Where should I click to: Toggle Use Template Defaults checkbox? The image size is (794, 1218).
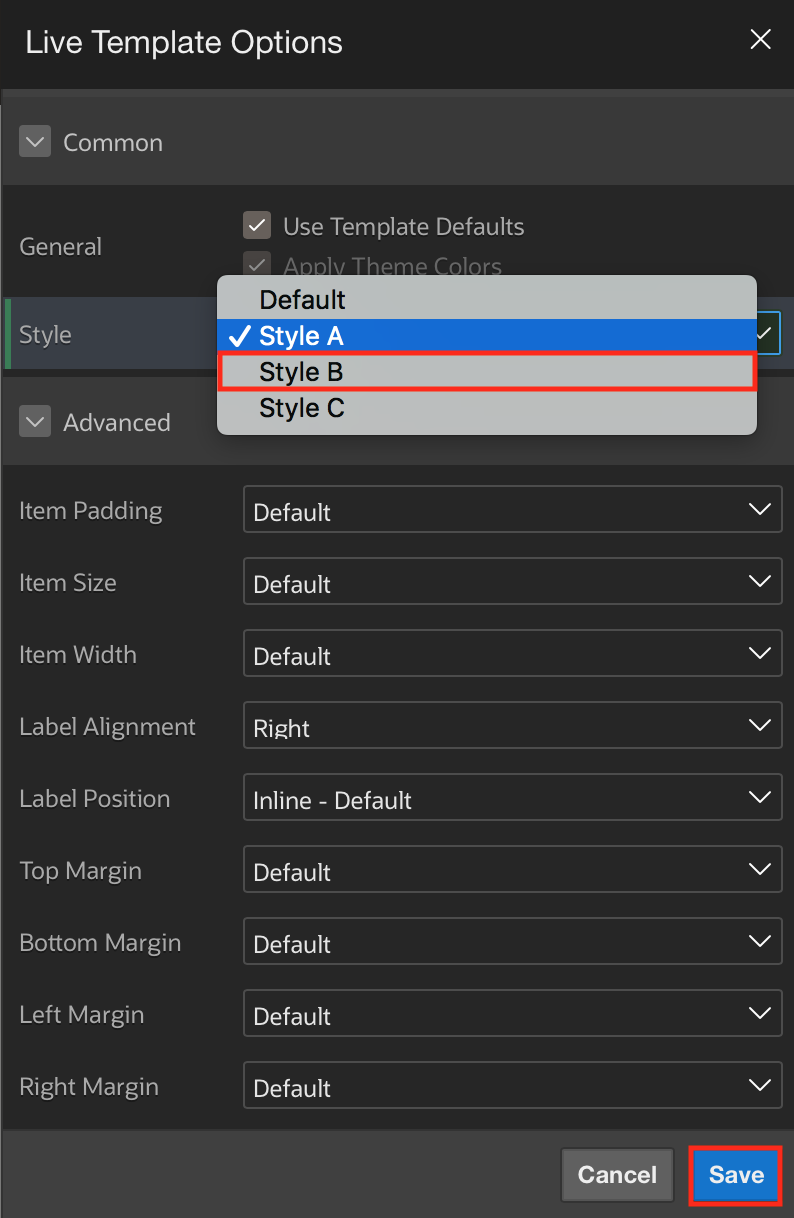[x=258, y=226]
